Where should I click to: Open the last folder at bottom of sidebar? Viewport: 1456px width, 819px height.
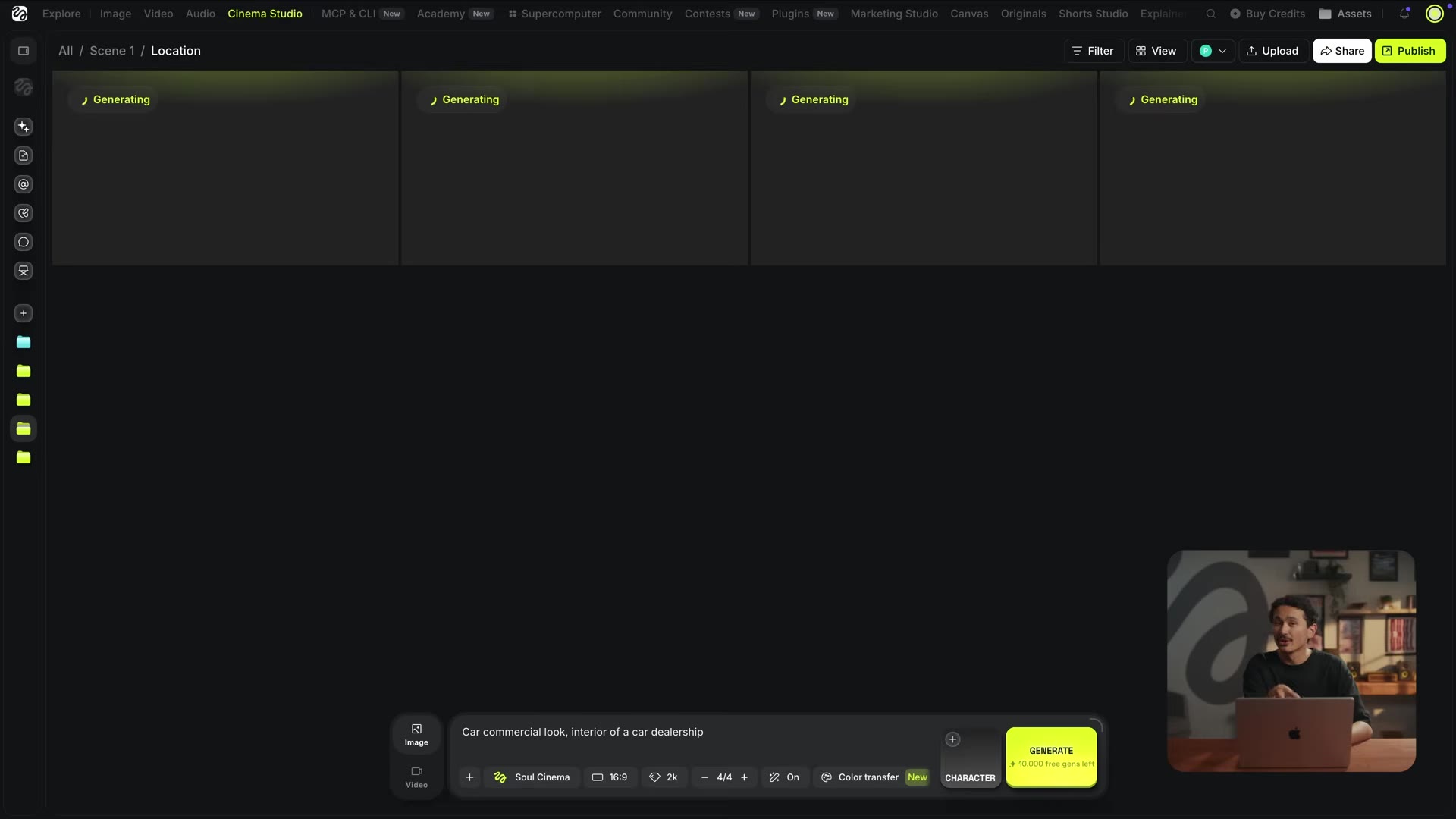pyautogui.click(x=24, y=457)
